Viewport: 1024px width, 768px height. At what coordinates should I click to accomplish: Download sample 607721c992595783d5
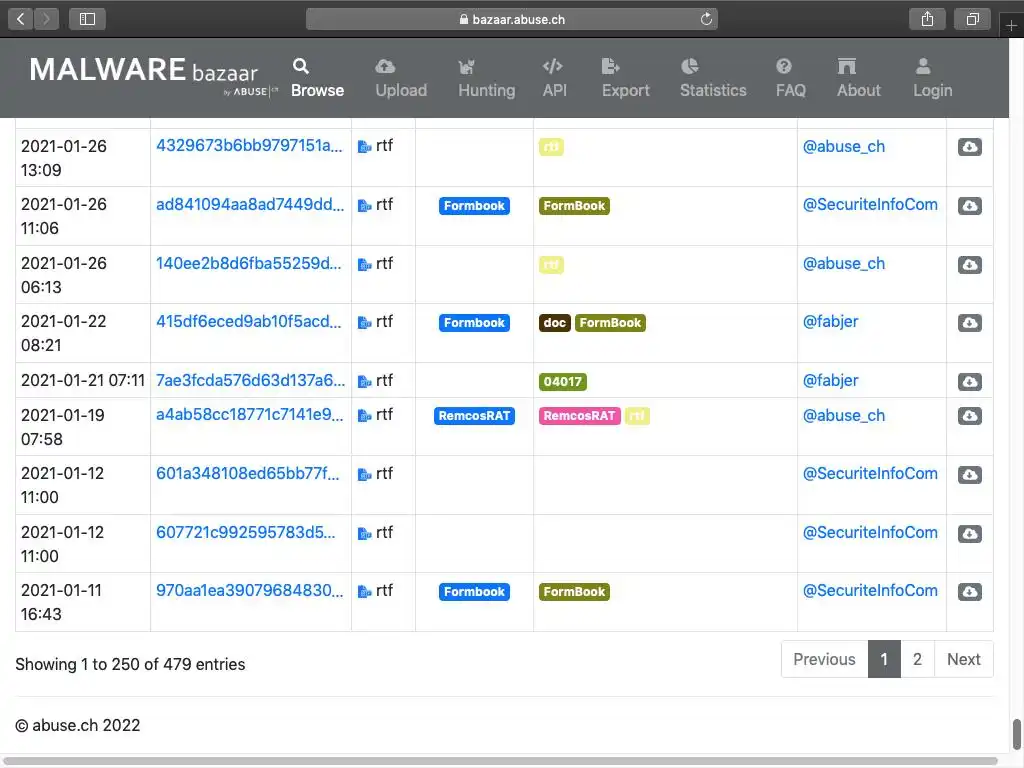pyautogui.click(x=970, y=534)
